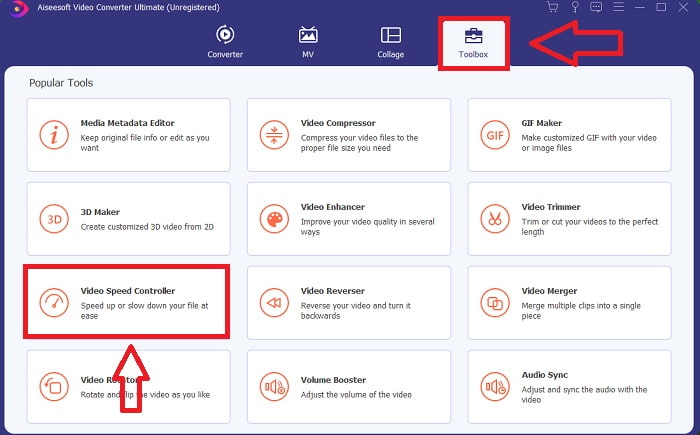700x435 pixels.
Task: Click the Video Enhancer palette icon
Action: (x=273, y=218)
